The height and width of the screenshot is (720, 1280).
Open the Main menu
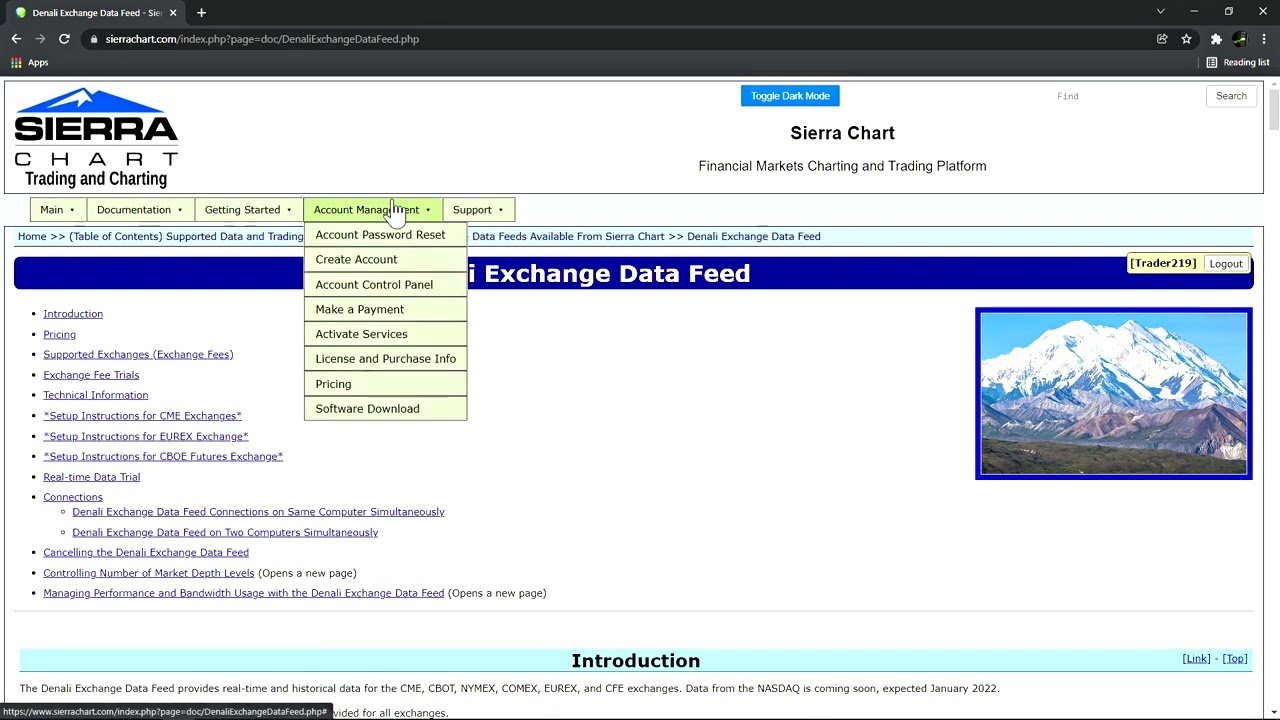coord(57,210)
